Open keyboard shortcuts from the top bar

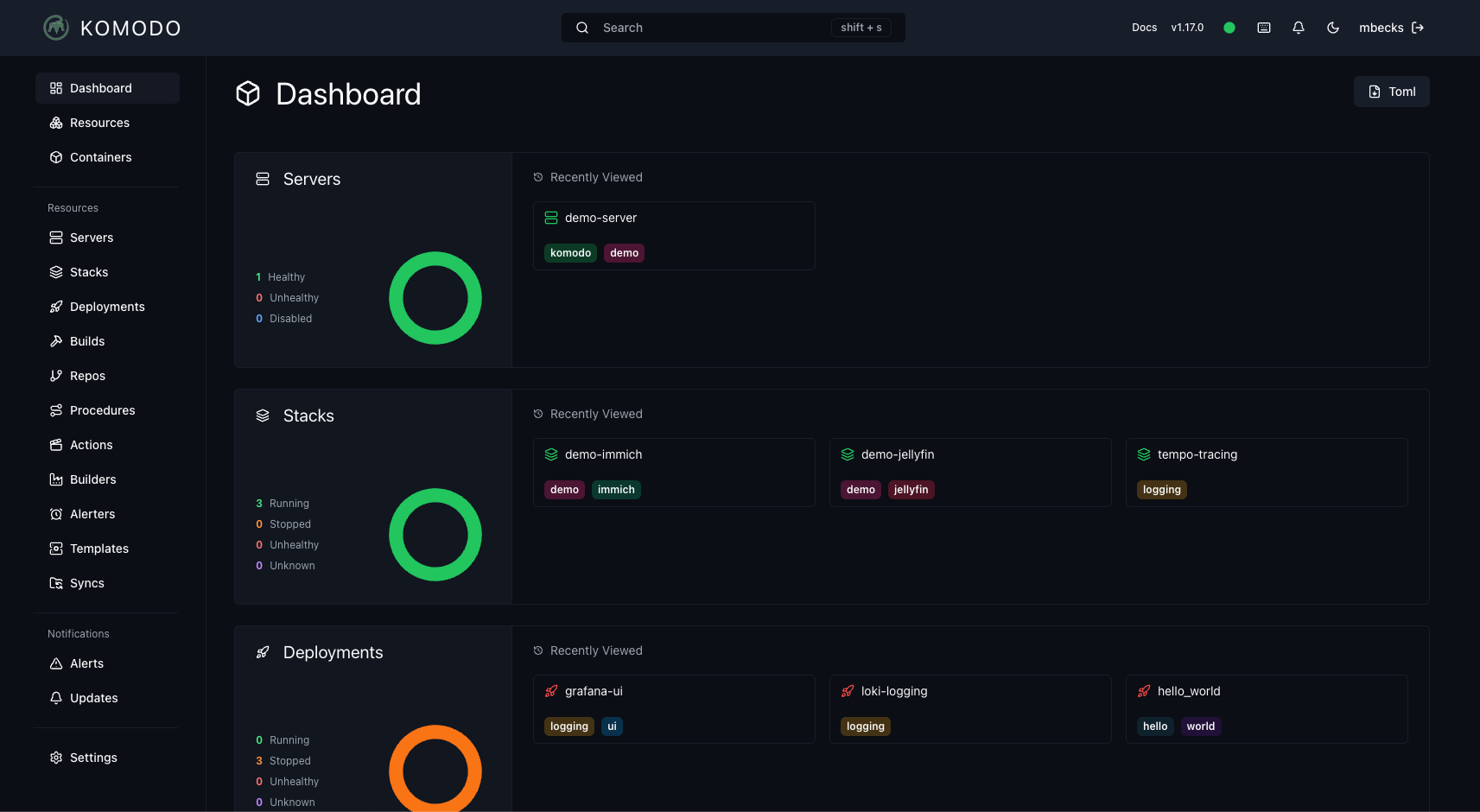[x=1264, y=27]
